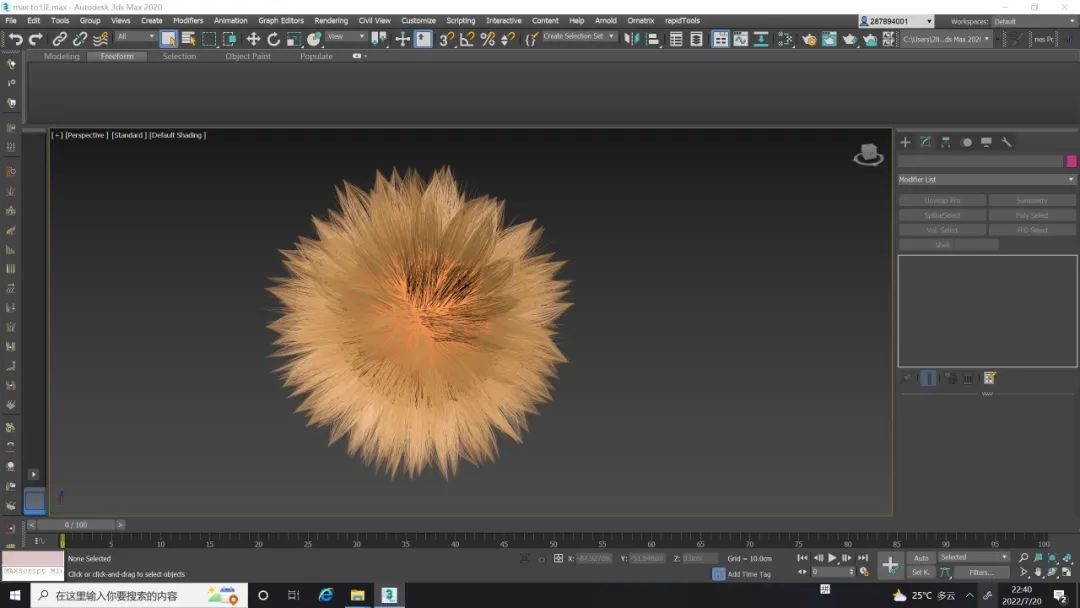Switch to the Object Paint ribbon tab
1080x608 pixels.
click(x=247, y=57)
